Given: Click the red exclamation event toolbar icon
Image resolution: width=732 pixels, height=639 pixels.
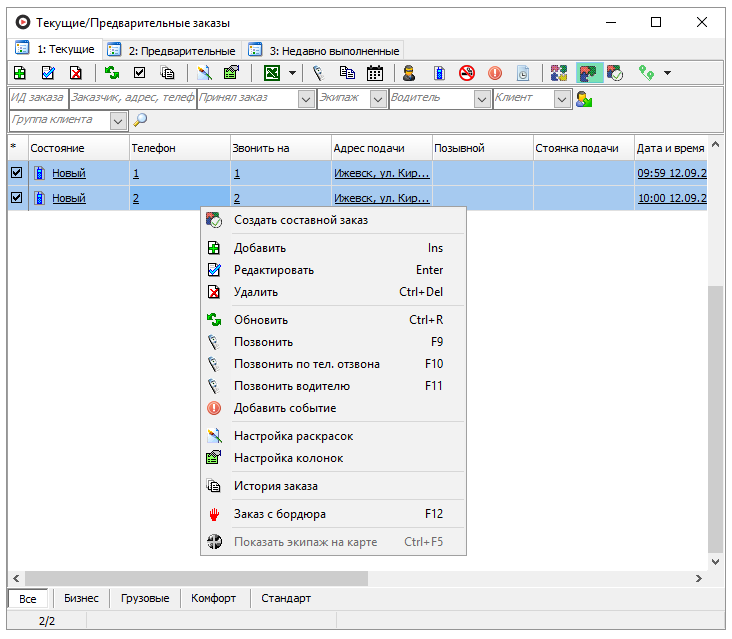Looking at the screenshot, I should click(x=494, y=73).
